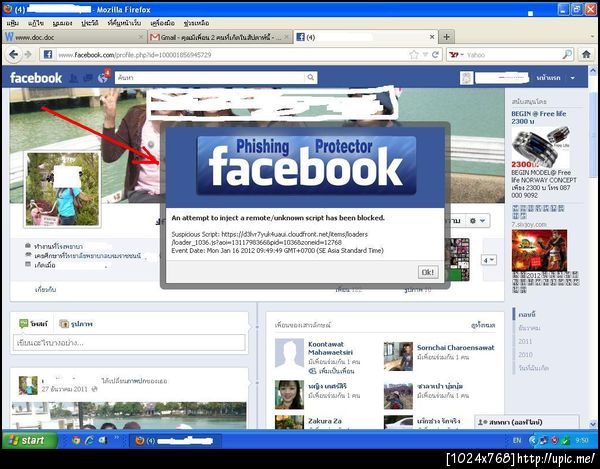The height and width of the screenshot is (469, 600).
Task: Click the warrior game advertisement image
Action: pyautogui.click(x=539, y=251)
